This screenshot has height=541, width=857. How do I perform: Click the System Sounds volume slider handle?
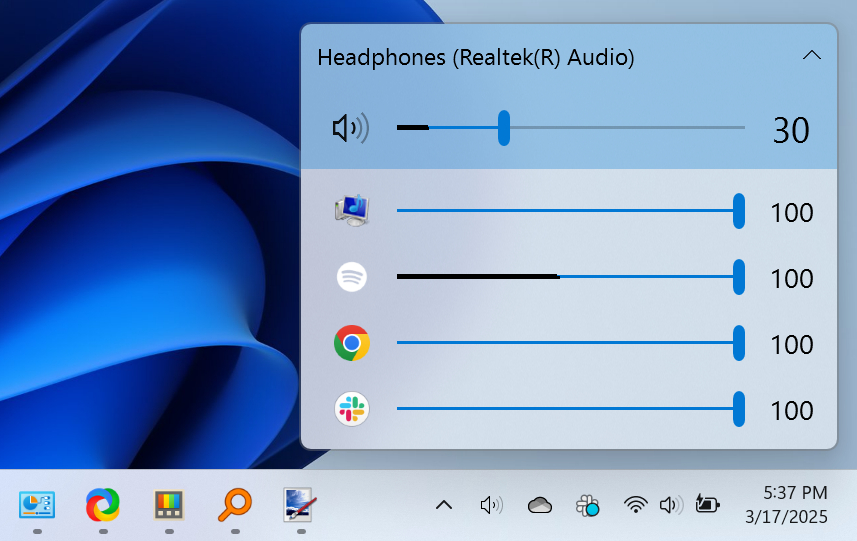(x=739, y=211)
